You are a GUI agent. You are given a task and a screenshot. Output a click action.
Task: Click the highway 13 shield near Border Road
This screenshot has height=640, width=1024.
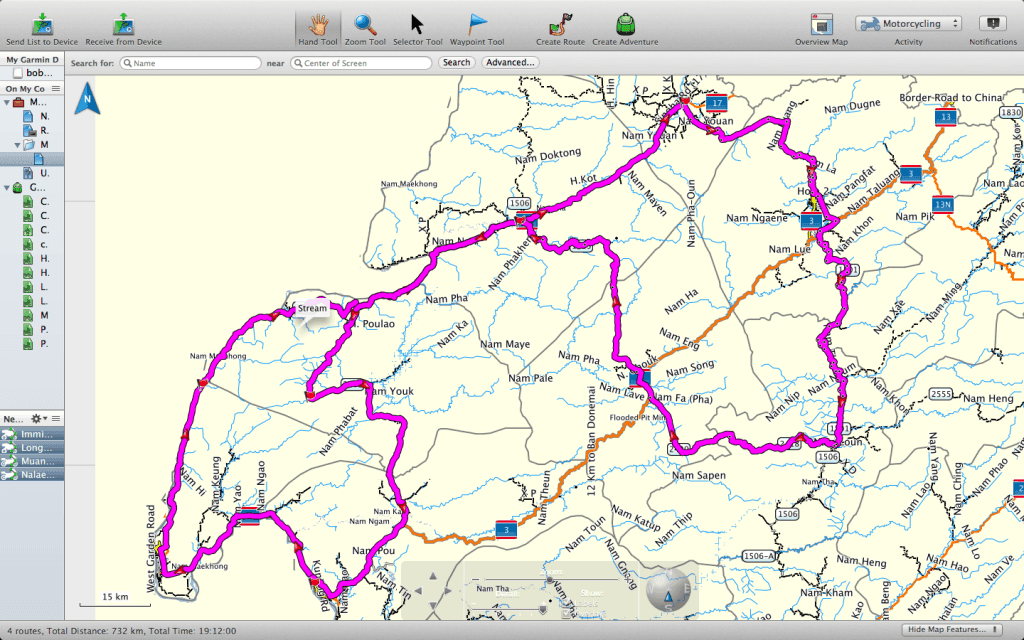click(945, 118)
